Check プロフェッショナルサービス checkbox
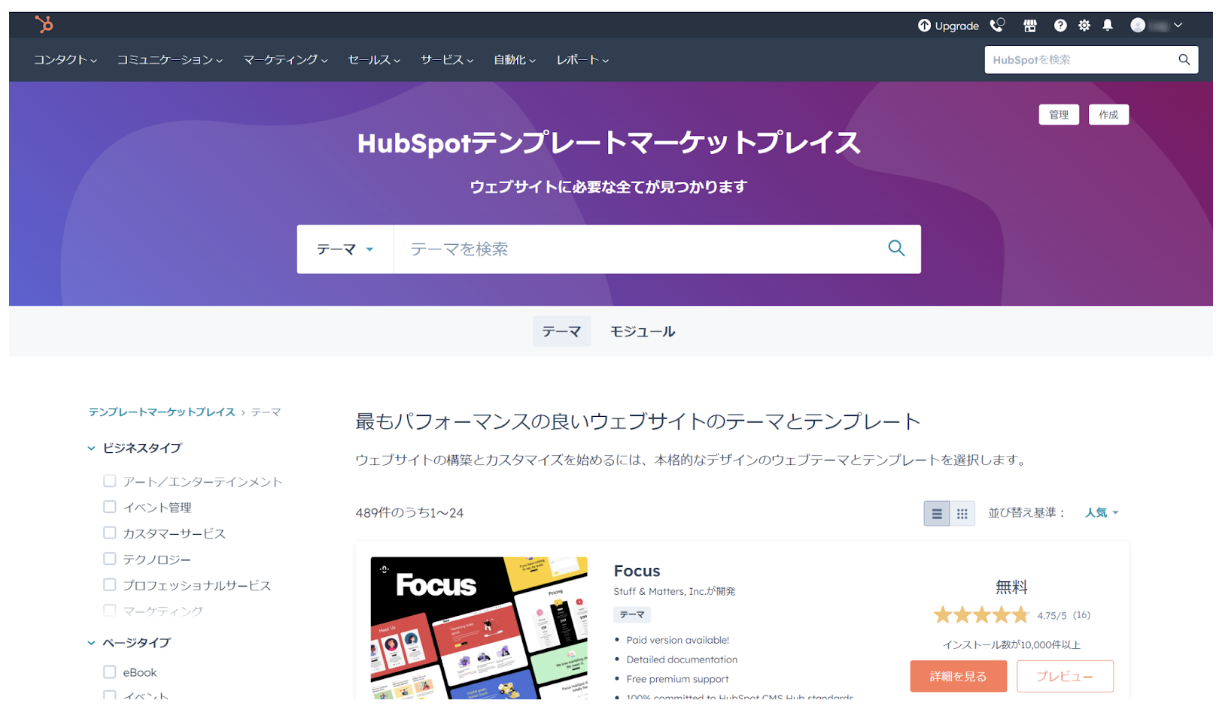 tap(110, 585)
